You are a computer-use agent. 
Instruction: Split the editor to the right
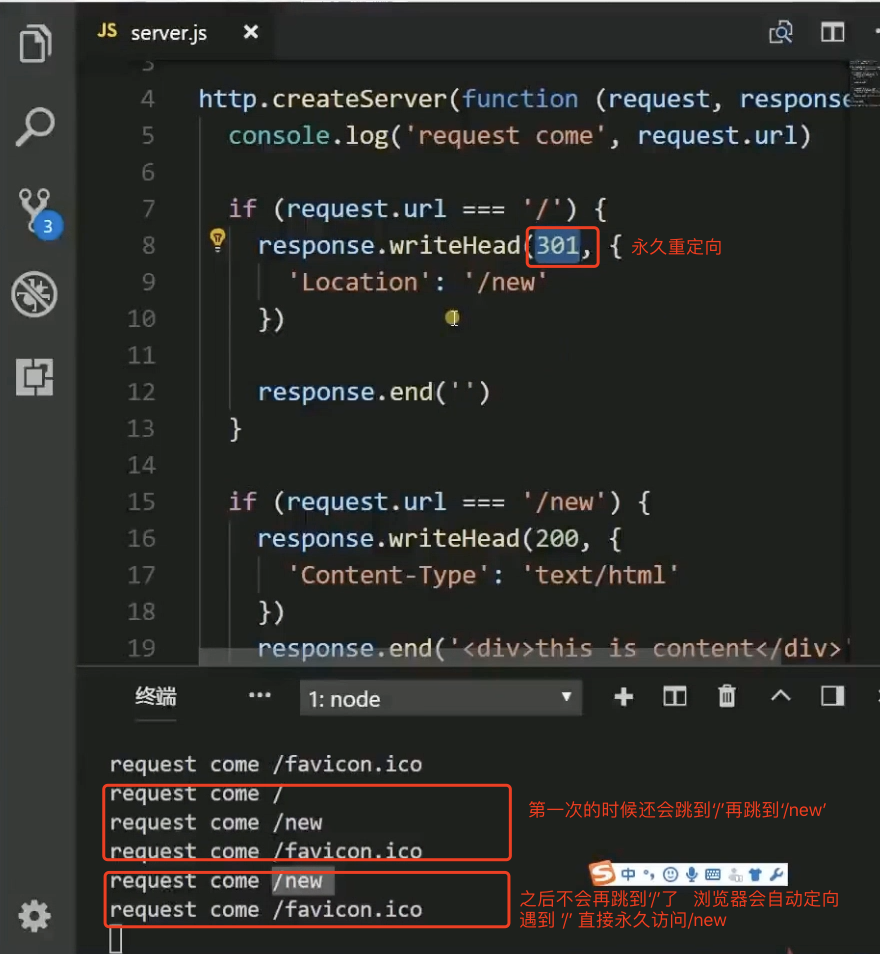[833, 32]
